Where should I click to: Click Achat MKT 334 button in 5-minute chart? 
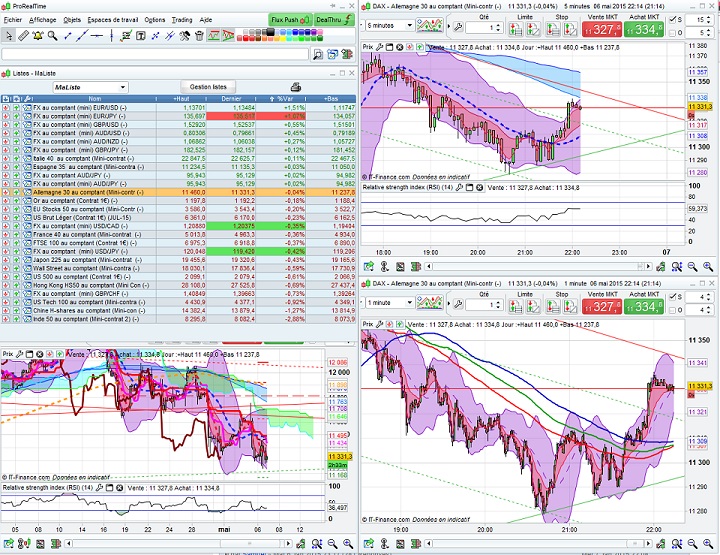644,29
